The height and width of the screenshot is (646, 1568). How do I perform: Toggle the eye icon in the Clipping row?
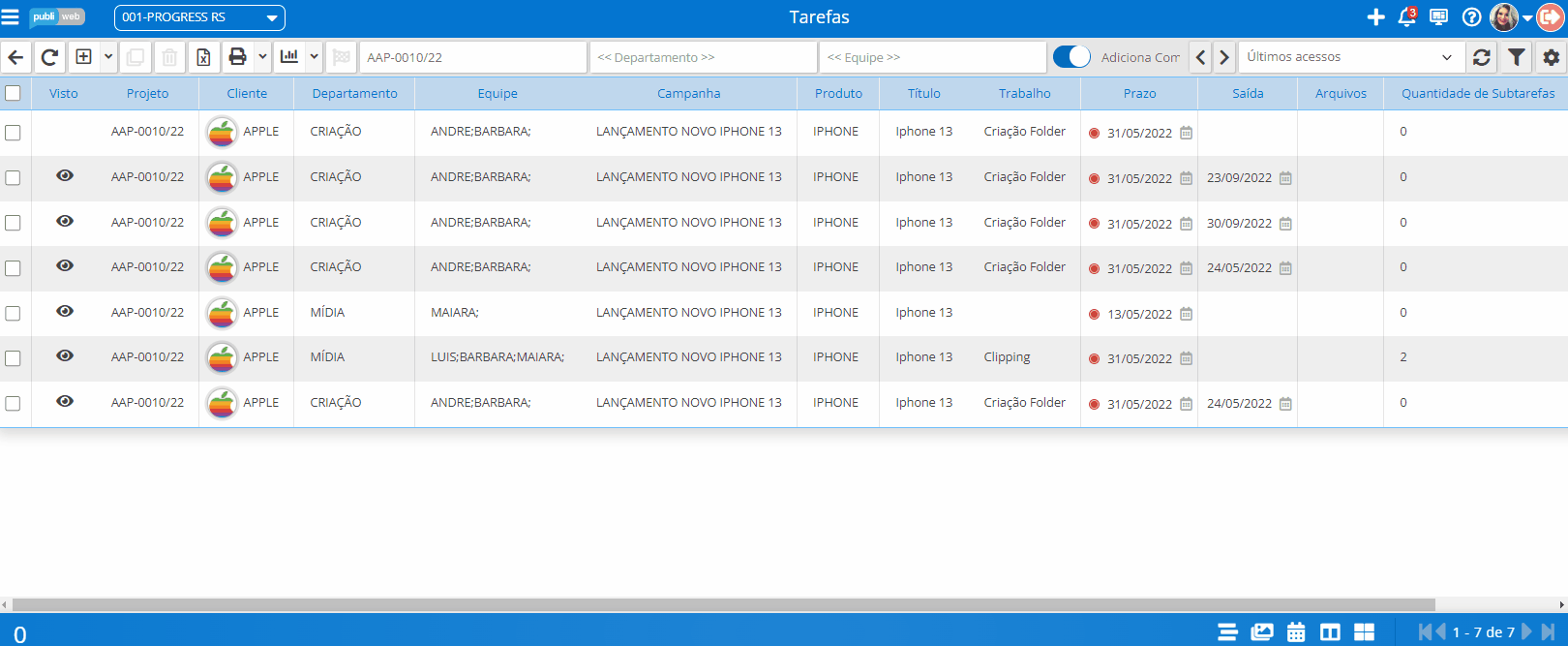(65, 355)
